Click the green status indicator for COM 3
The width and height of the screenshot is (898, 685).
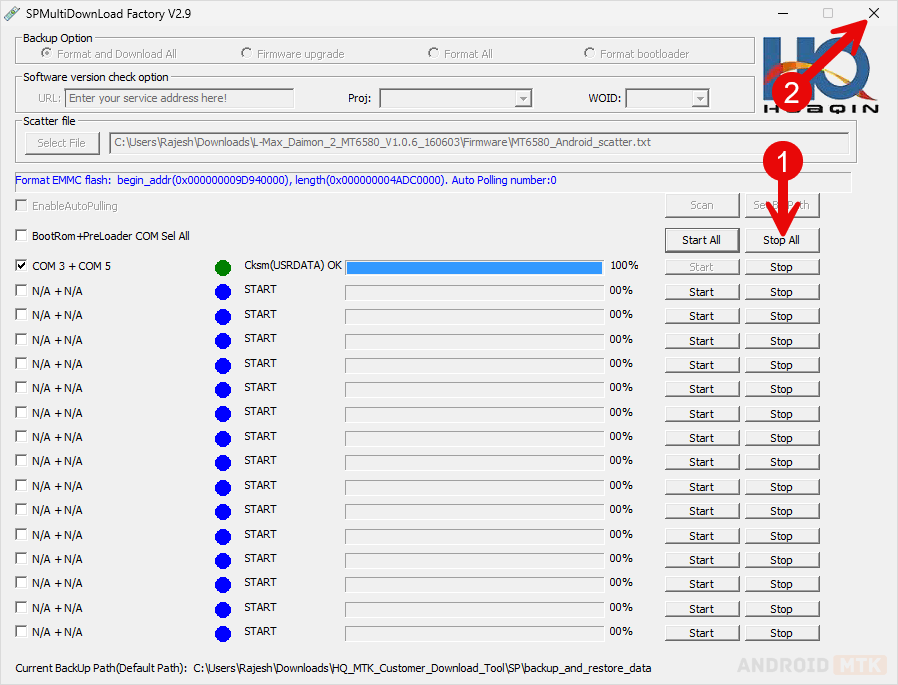pos(222,267)
